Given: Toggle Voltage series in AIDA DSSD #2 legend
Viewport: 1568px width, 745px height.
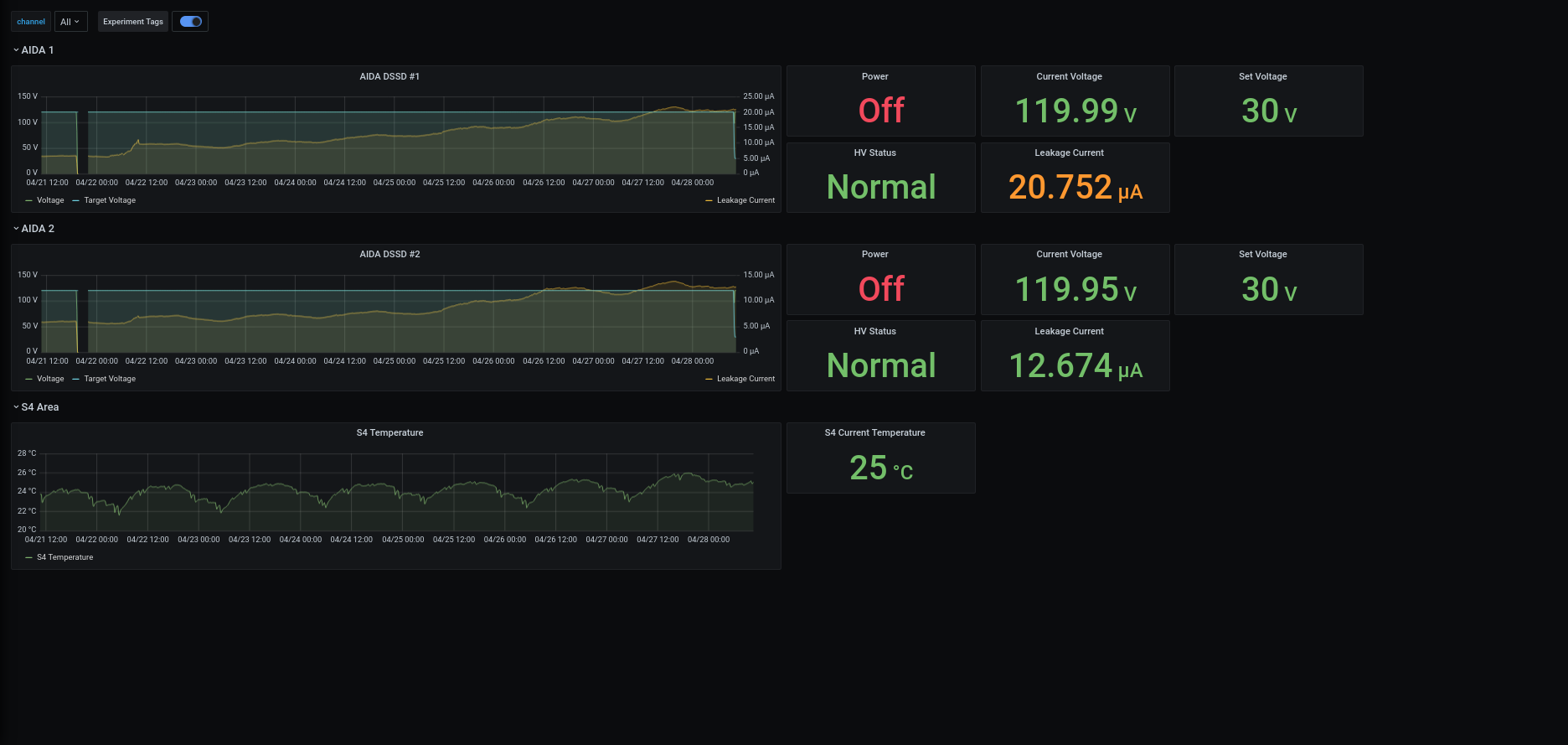Looking at the screenshot, I should [x=45, y=379].
